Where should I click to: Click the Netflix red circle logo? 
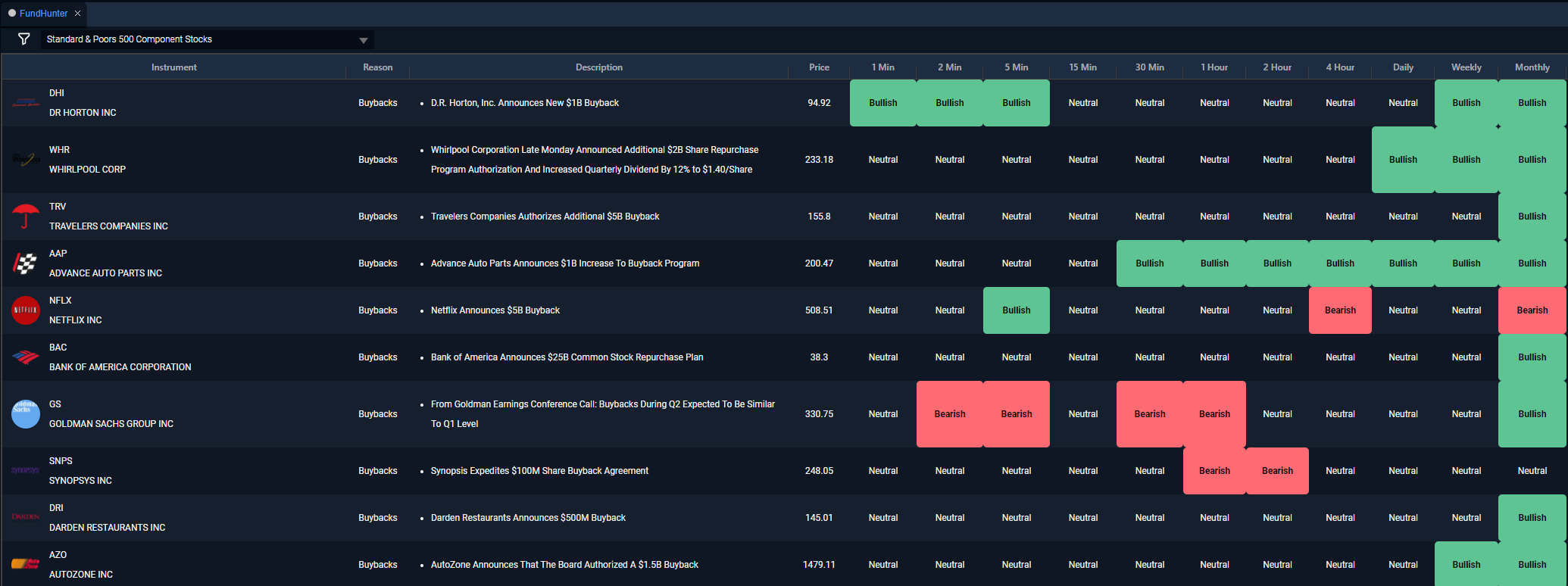[x=26, y=310]
